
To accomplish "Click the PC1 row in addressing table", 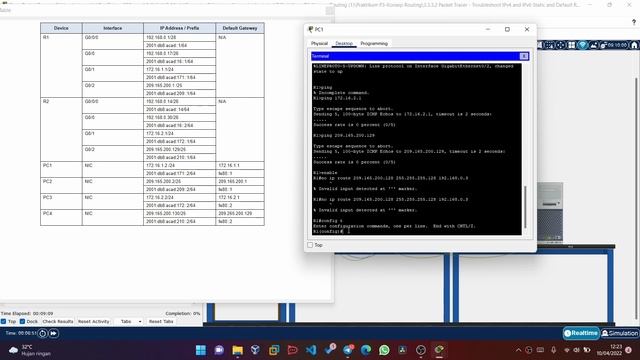I will 152,169.
